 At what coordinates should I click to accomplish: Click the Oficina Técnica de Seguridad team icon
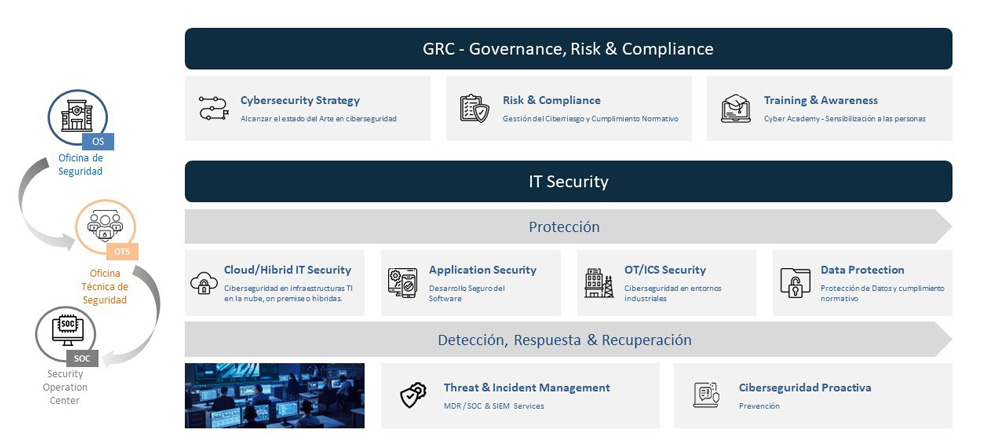105,227
